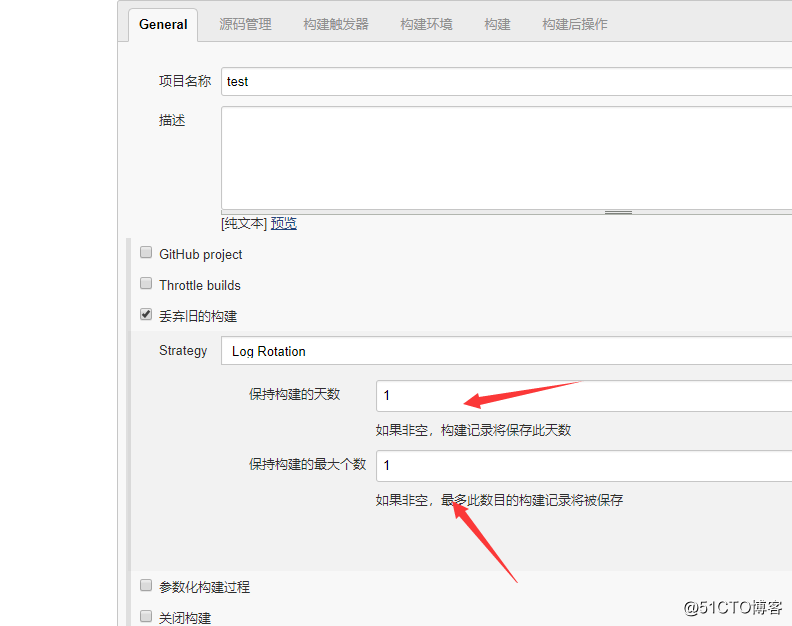Image resolution: width=792 pixels, height=626 pixels.
Task: Open the 源码管理 tab
Action: (245, 24)
